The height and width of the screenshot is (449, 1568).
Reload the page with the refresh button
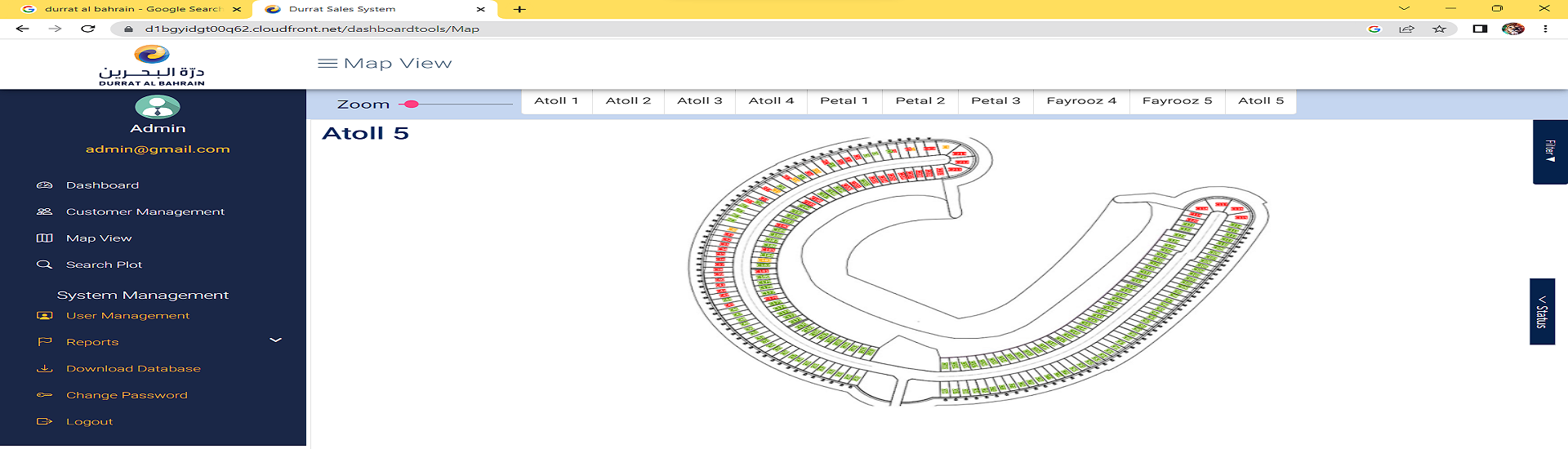point(88,29)
